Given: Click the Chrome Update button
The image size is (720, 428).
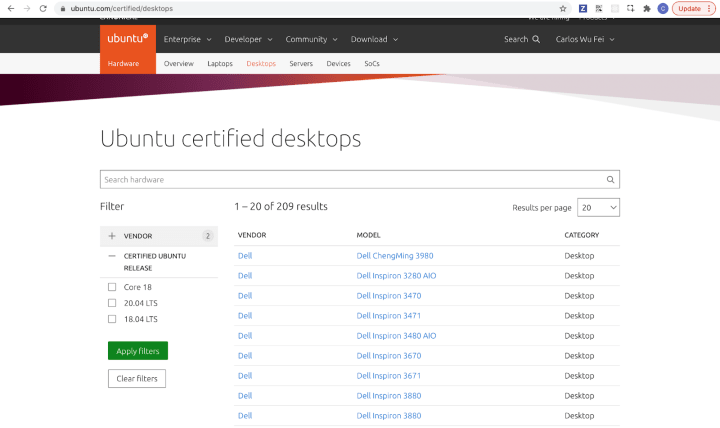Looking at the screenshot, I should (693, 8).
